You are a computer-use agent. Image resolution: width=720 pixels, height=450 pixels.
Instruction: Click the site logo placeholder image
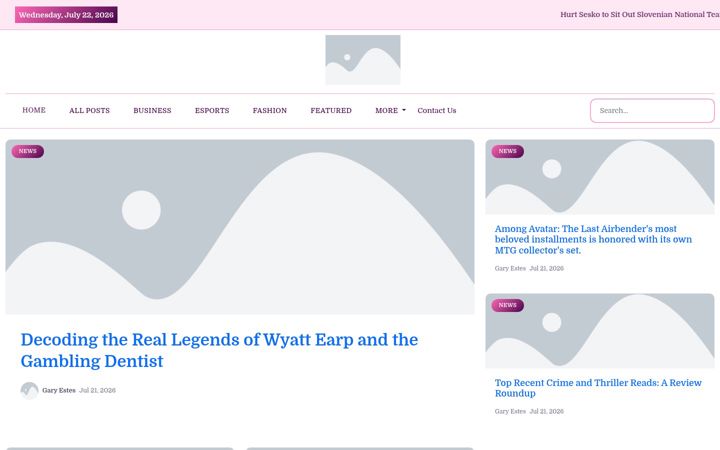(x=363, y=60)
